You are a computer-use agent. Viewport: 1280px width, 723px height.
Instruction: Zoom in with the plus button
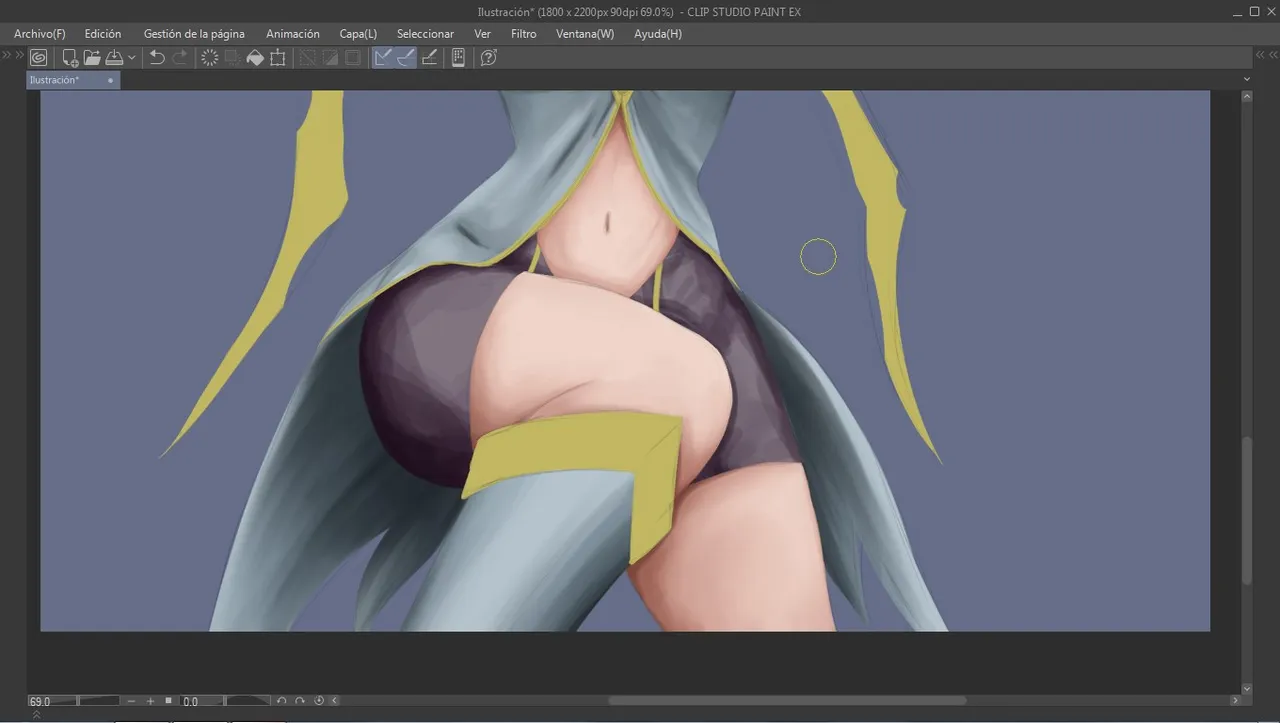150,701
